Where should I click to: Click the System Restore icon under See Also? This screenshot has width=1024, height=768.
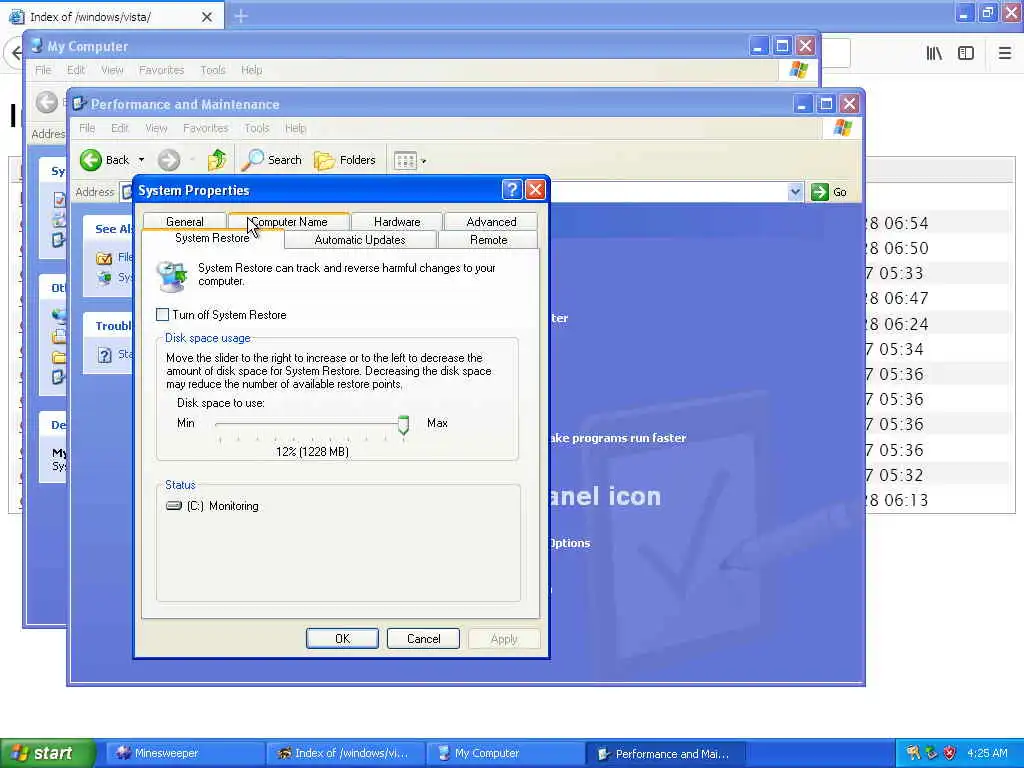click(104, 278)
